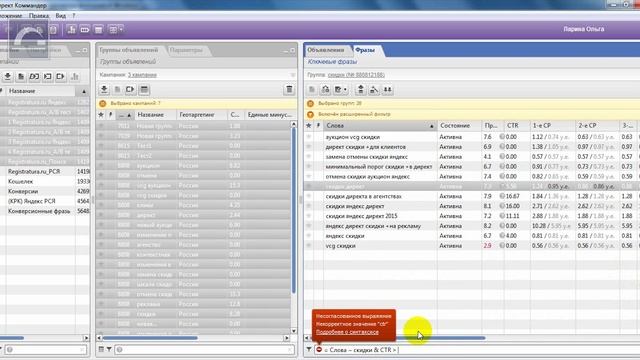
Task: Click the statistics chart icon in purple toolbar
Action: point(71,29)
